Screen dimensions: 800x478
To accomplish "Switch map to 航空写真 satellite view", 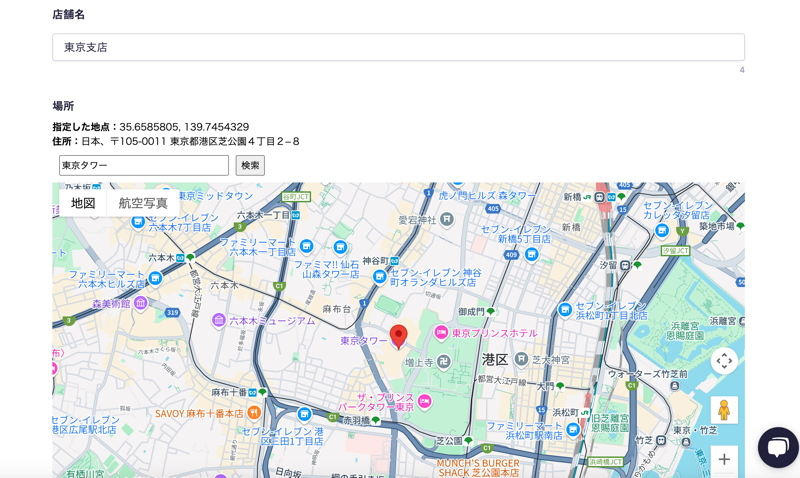I will (143, 203).
